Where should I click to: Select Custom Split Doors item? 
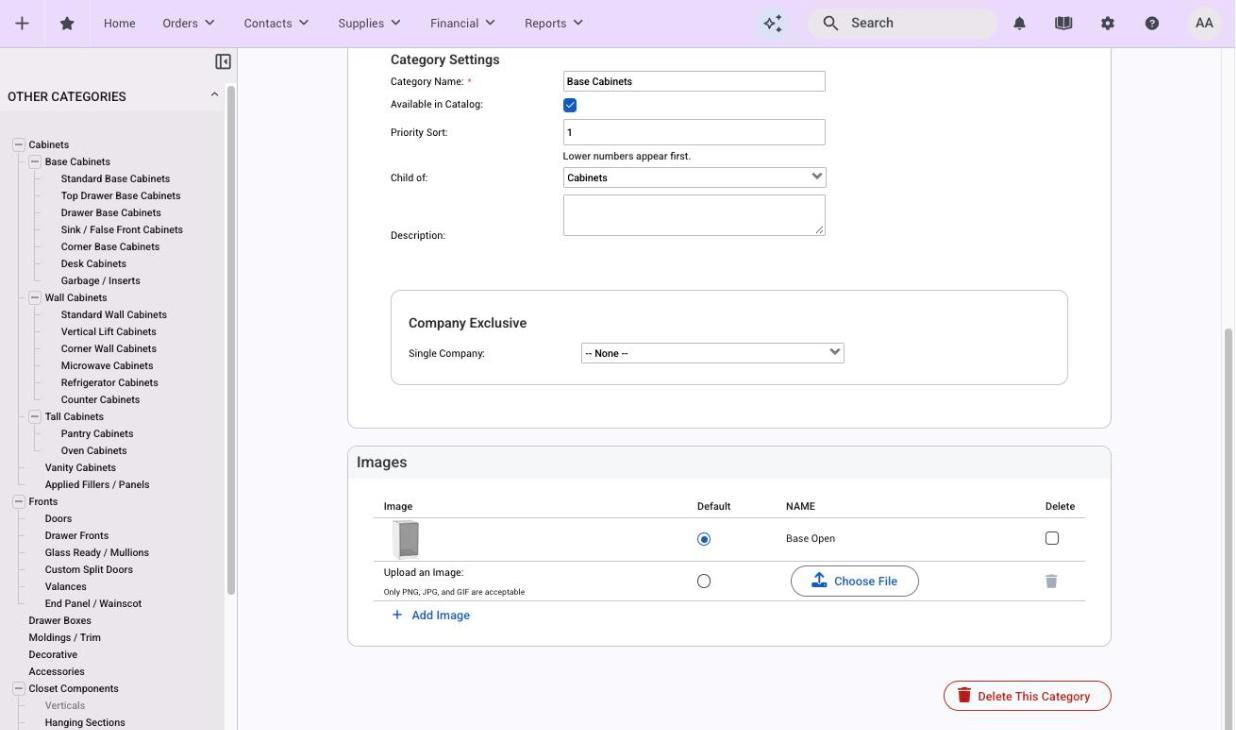point(89,570)
